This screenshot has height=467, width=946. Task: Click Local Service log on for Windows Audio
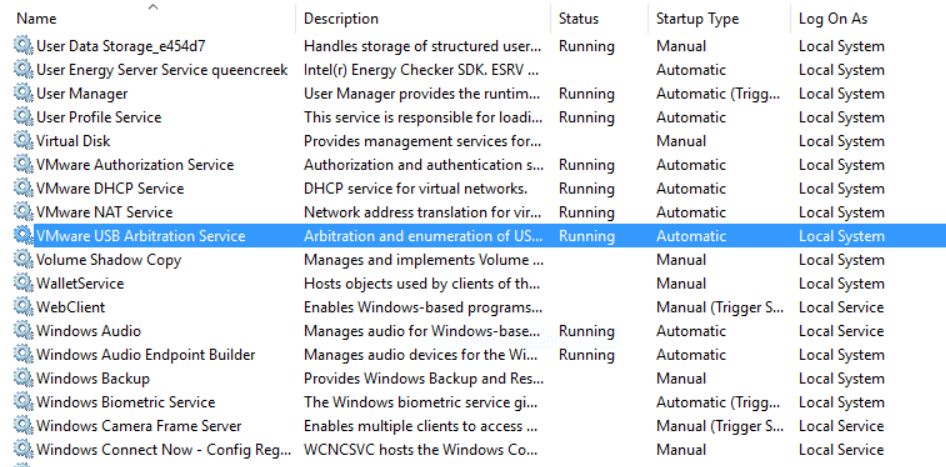coord(841,331)
